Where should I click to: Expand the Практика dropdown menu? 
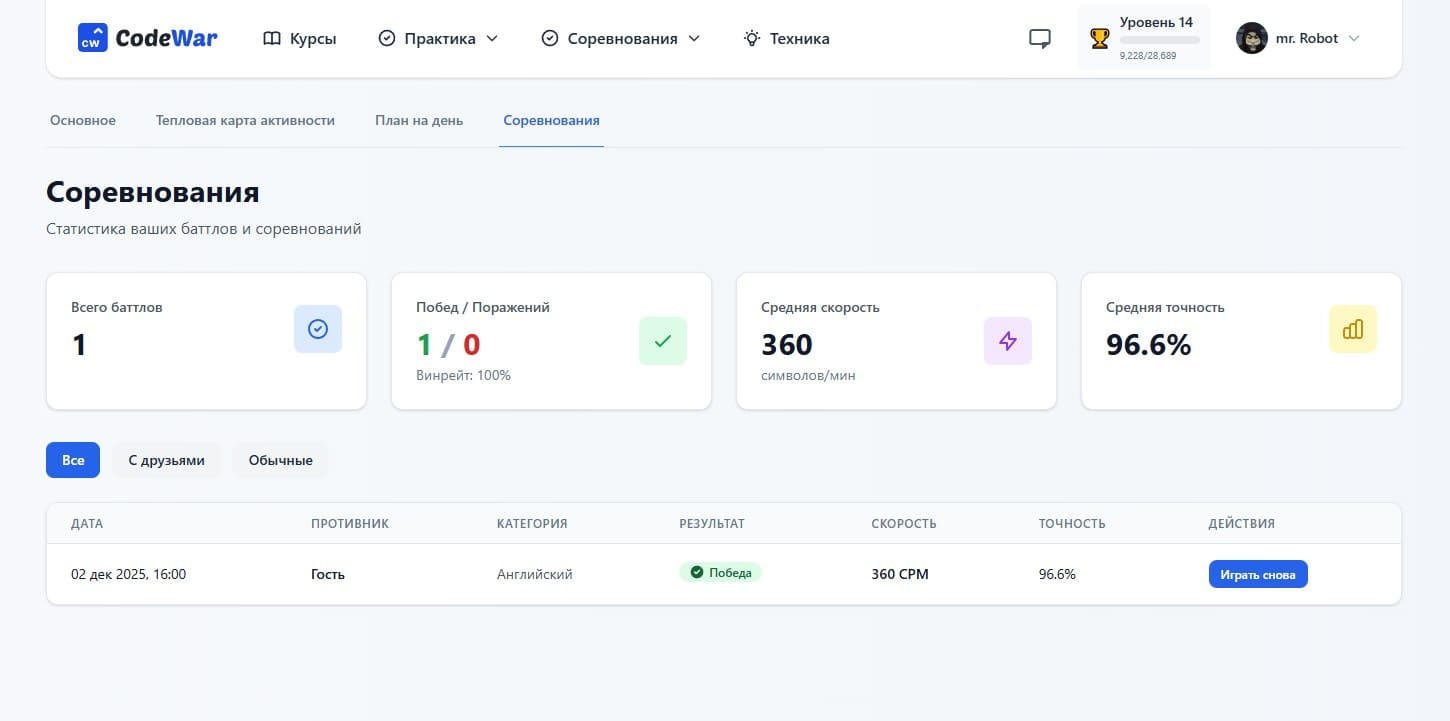pos(437,38)
